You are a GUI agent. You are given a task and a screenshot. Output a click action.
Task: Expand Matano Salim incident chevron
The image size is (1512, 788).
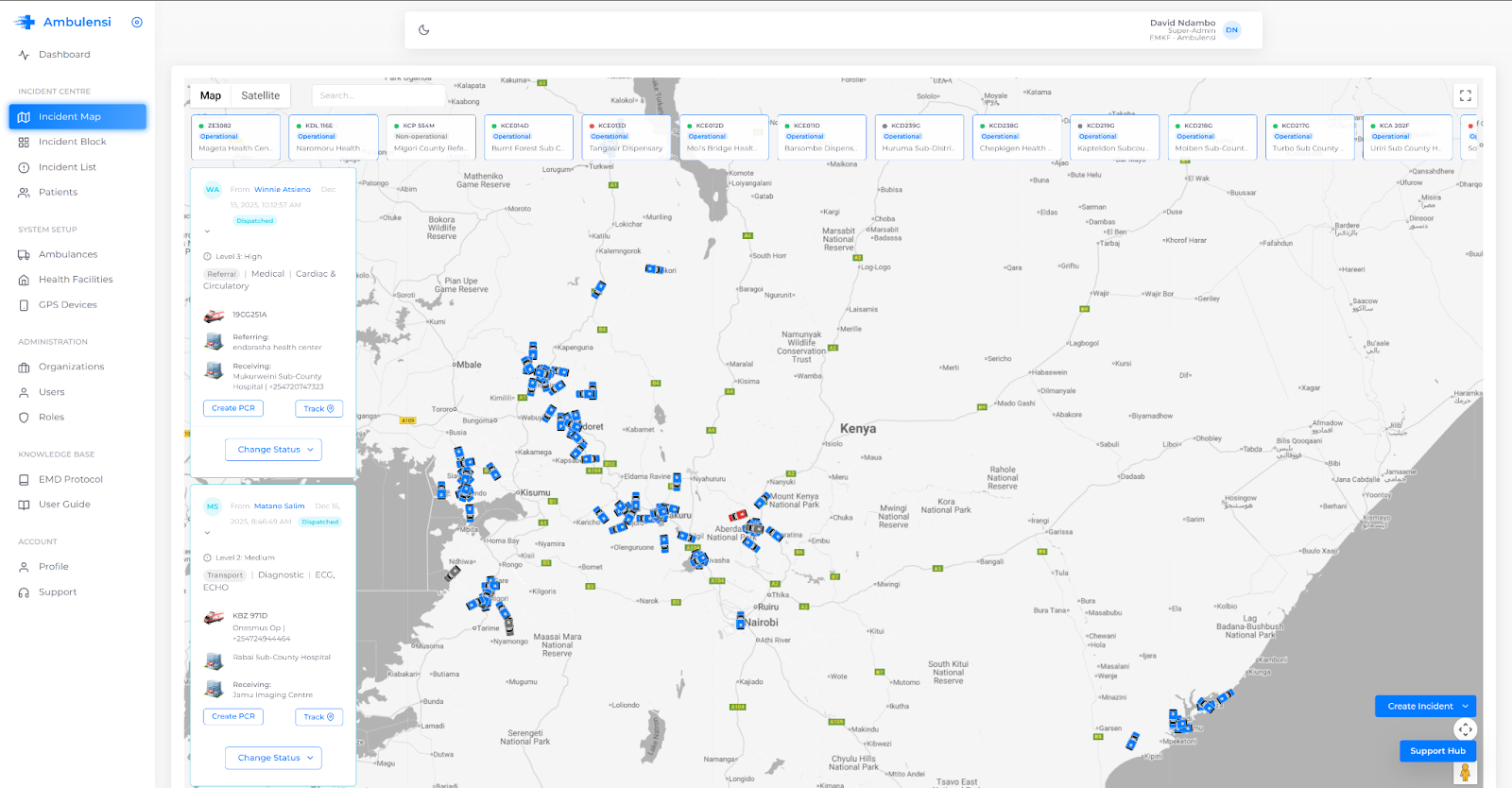(208, 532)
